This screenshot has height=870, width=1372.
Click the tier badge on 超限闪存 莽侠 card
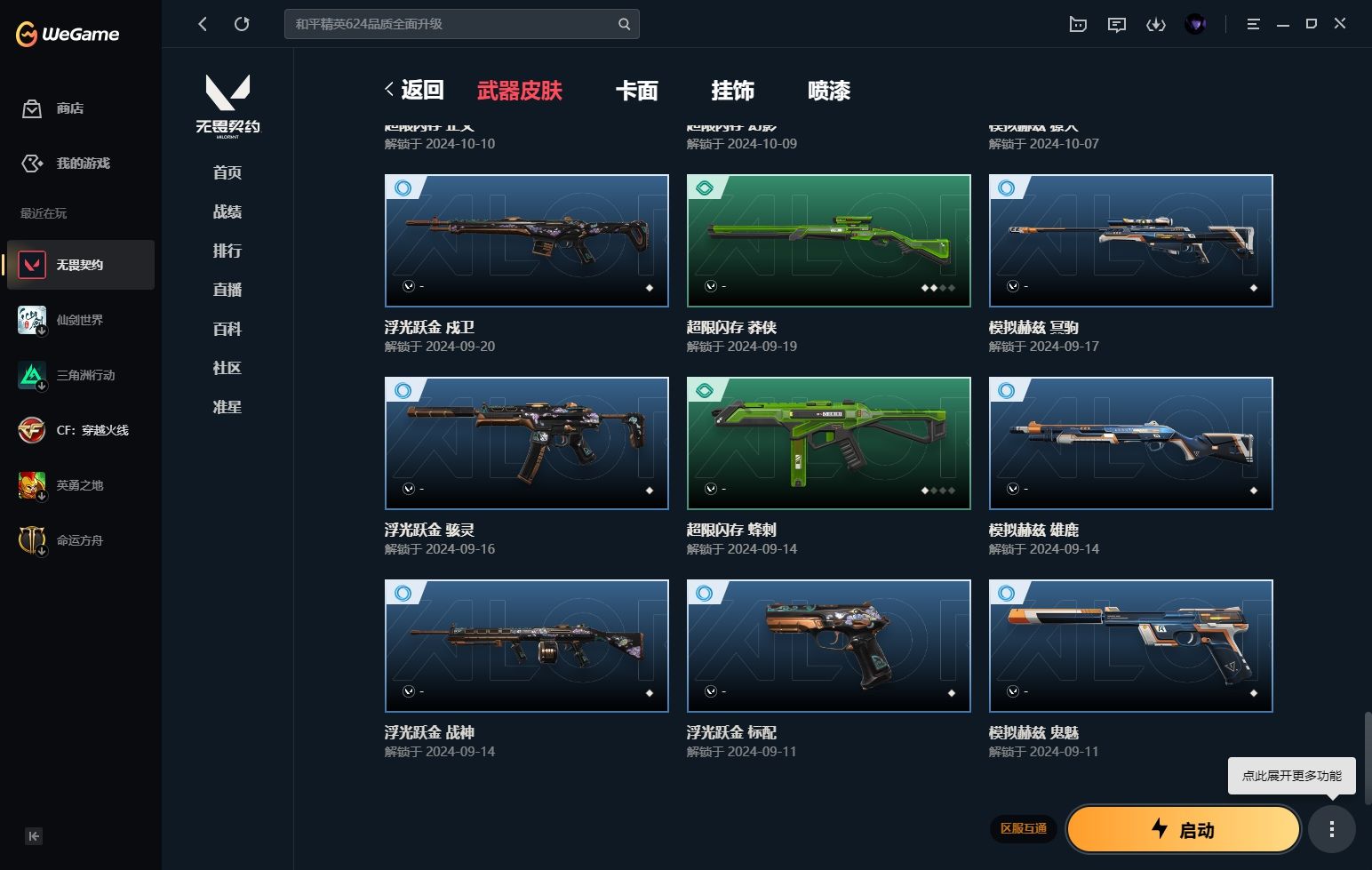[705, 188]
